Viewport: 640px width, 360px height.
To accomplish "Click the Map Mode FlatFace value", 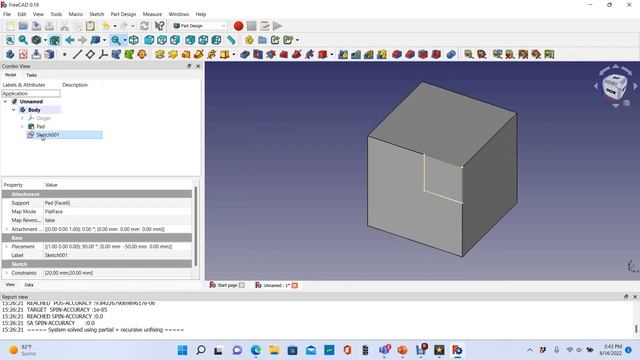I will coord(118,211).
